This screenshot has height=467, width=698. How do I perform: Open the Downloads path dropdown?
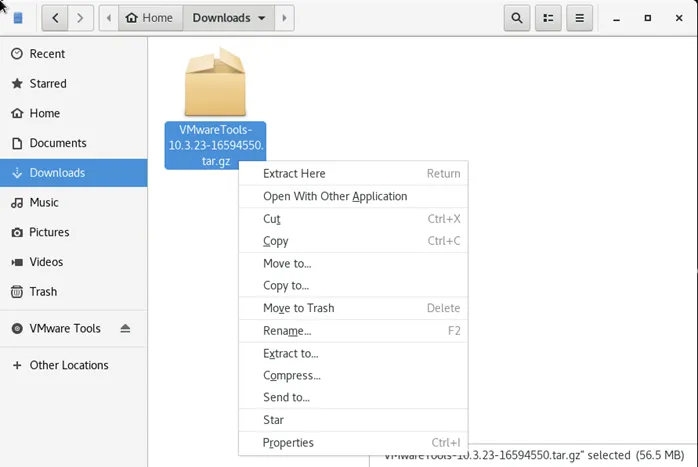click(x=229, y=18)
